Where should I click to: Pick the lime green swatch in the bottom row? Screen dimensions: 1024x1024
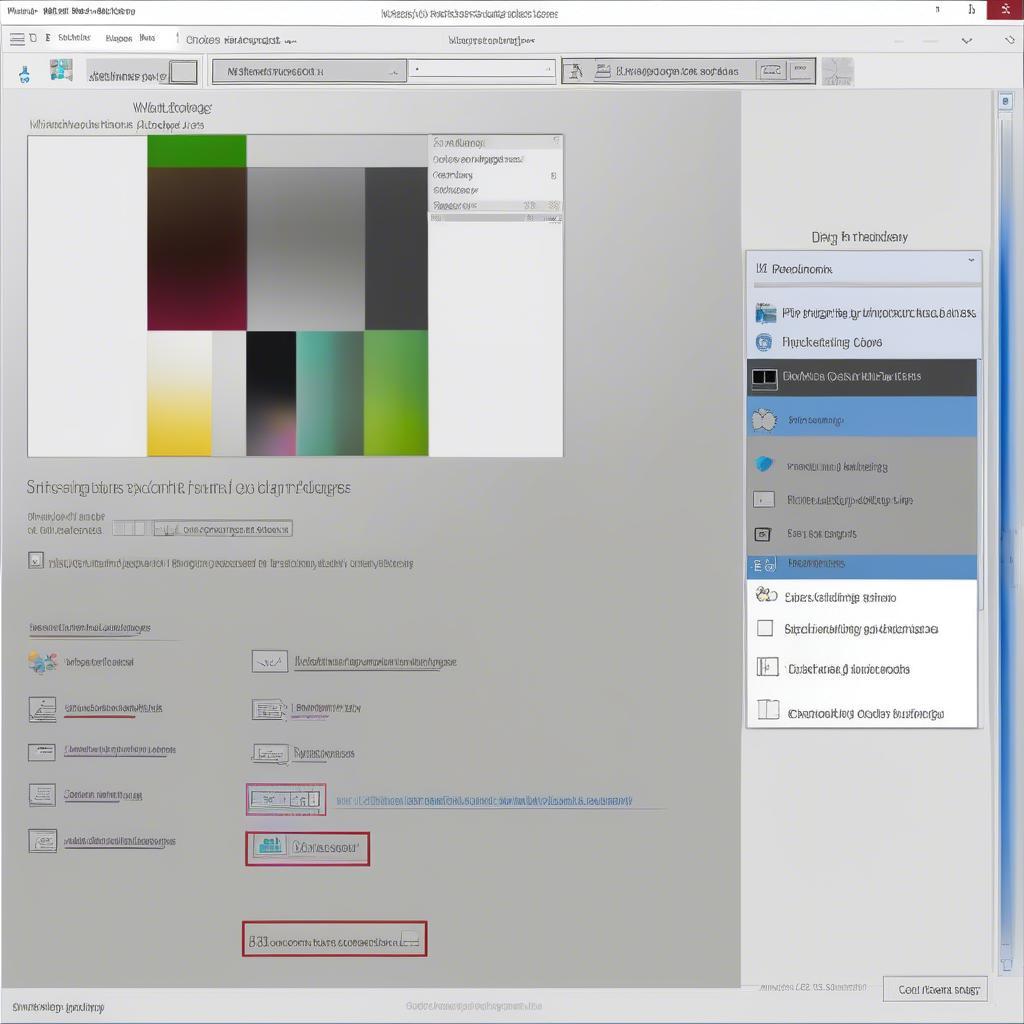396,393
